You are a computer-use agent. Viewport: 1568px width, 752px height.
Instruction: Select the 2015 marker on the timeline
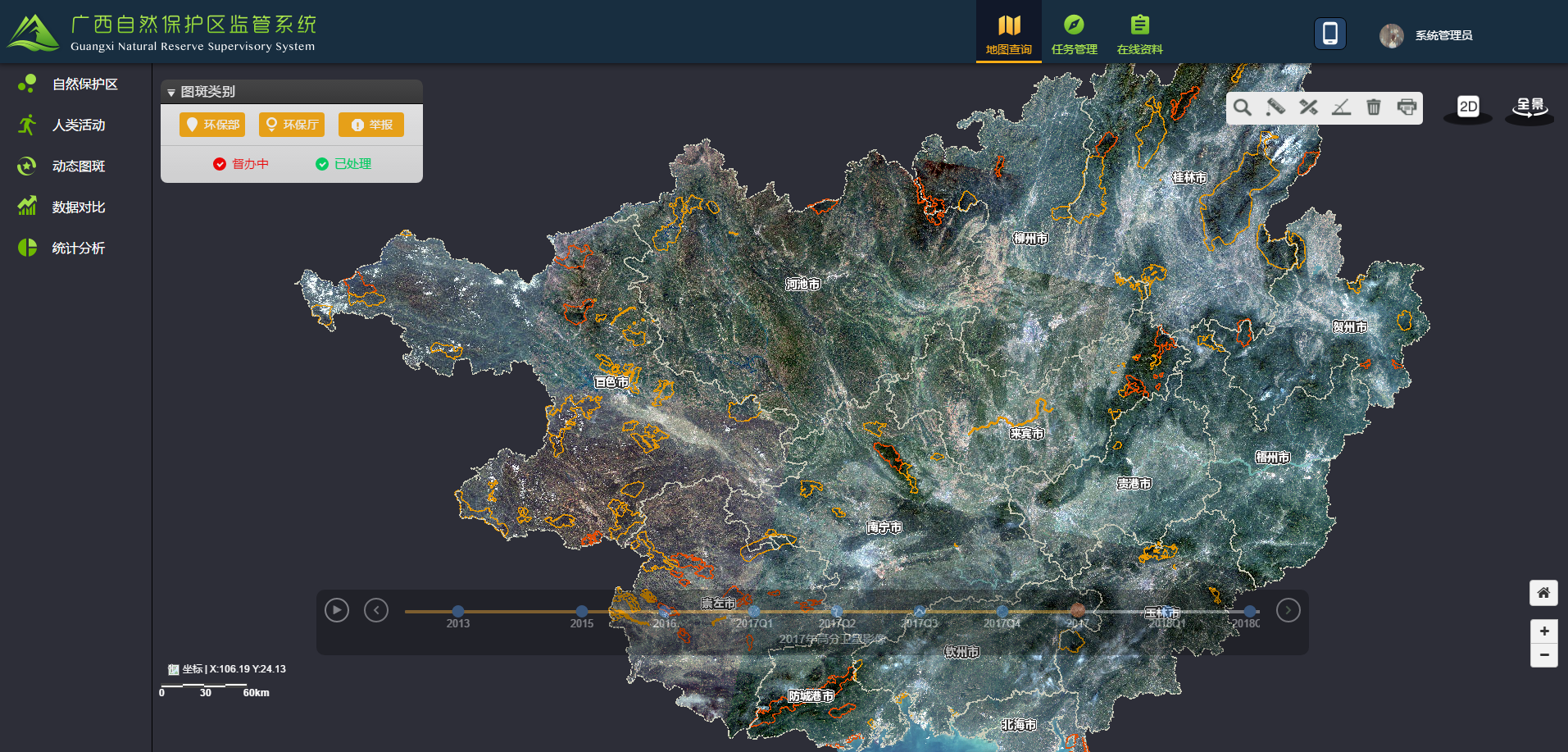tap(581, 611)
